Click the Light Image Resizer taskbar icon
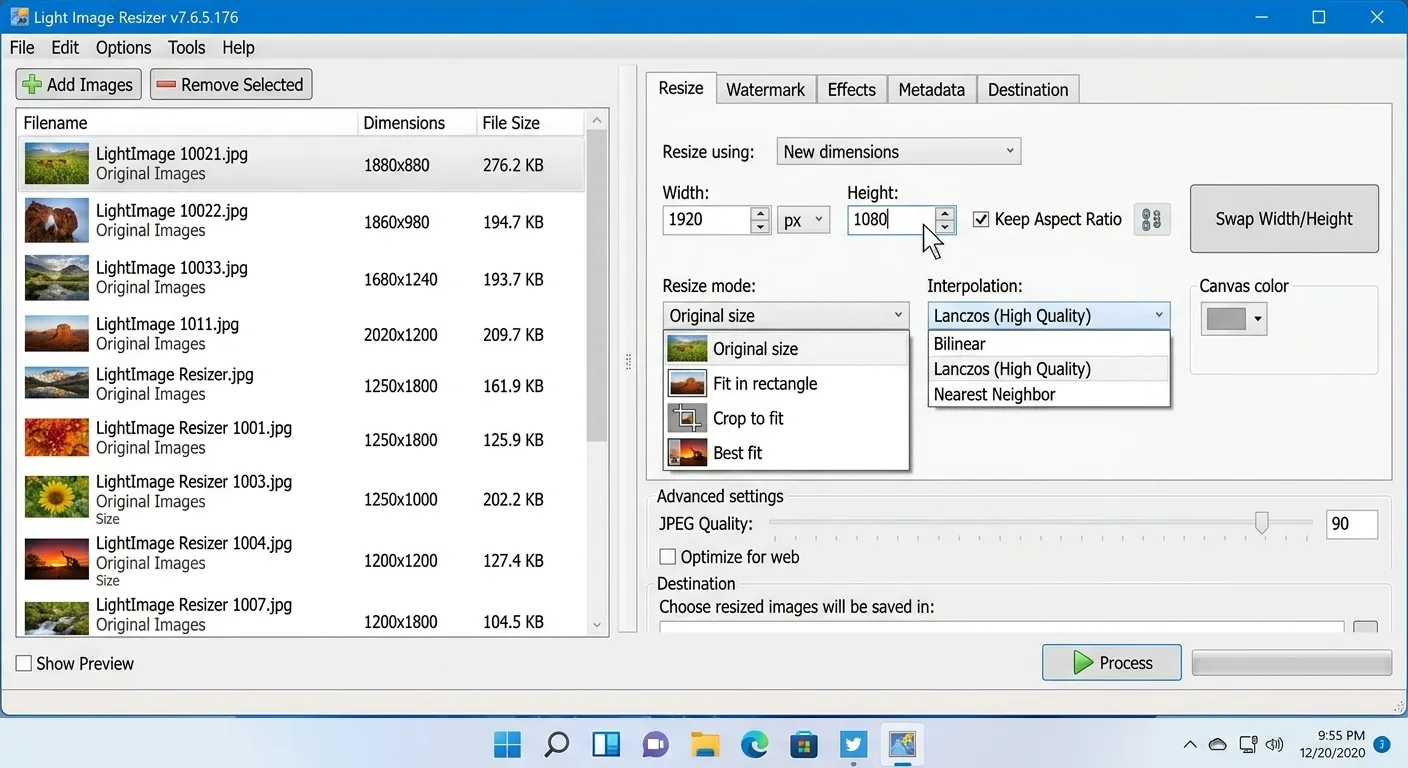This screenshot has height=768, width=1408. [x=903, y=744]
